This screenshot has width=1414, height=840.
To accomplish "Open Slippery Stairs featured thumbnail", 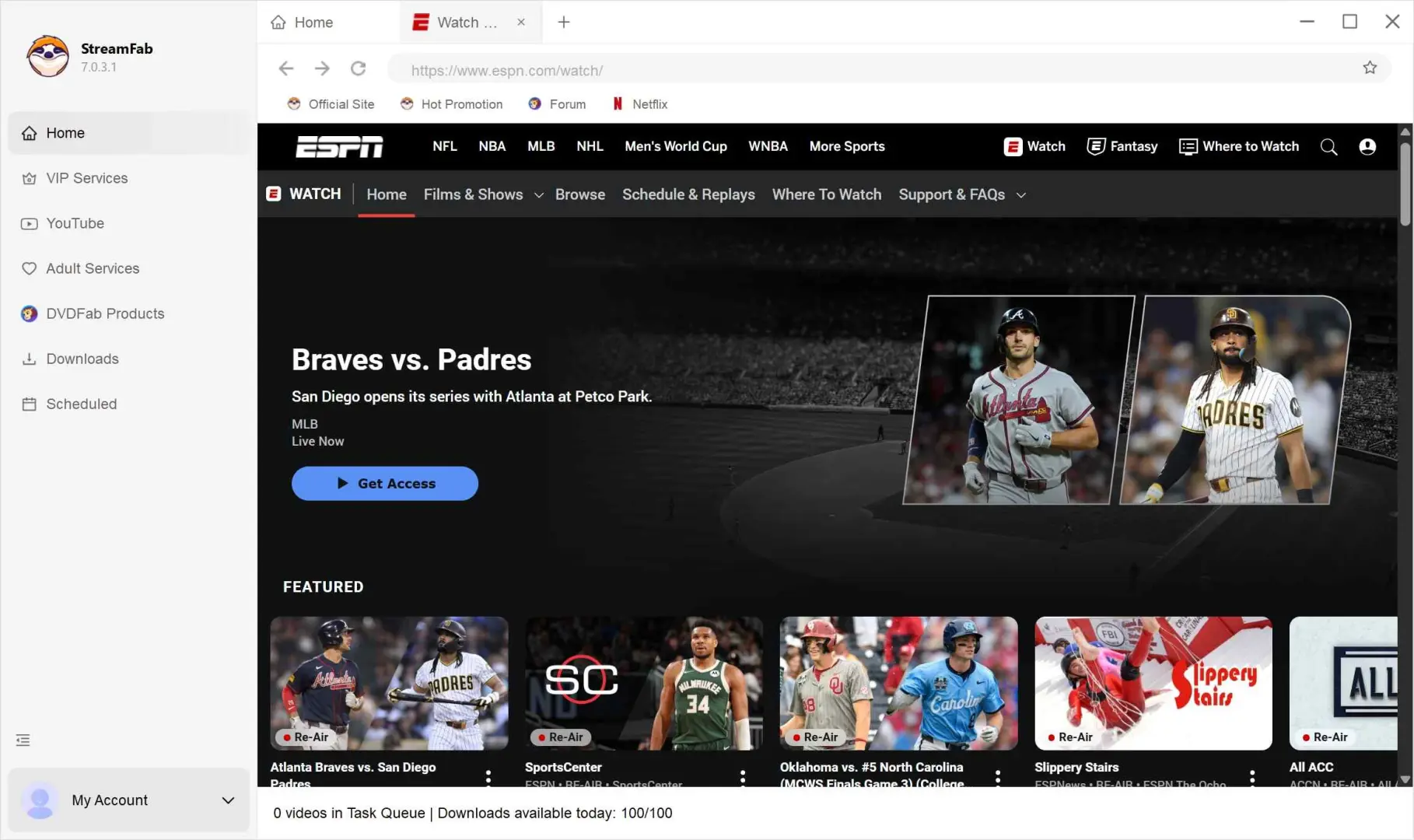I will 1153,684.
